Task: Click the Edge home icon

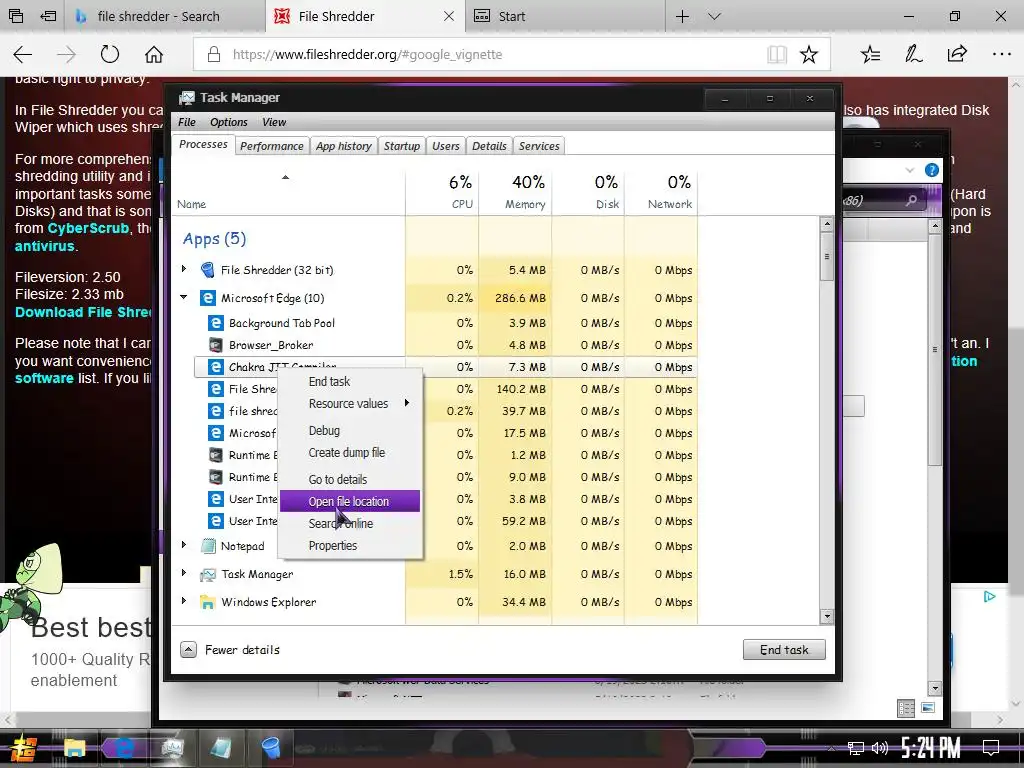Action: [154, 54]
